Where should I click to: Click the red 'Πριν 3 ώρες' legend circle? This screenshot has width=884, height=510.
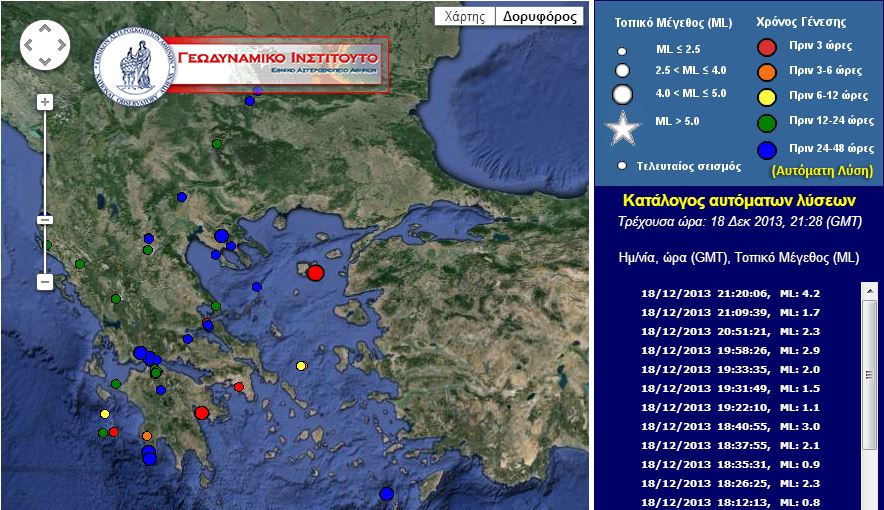click(x=767, y=46)
